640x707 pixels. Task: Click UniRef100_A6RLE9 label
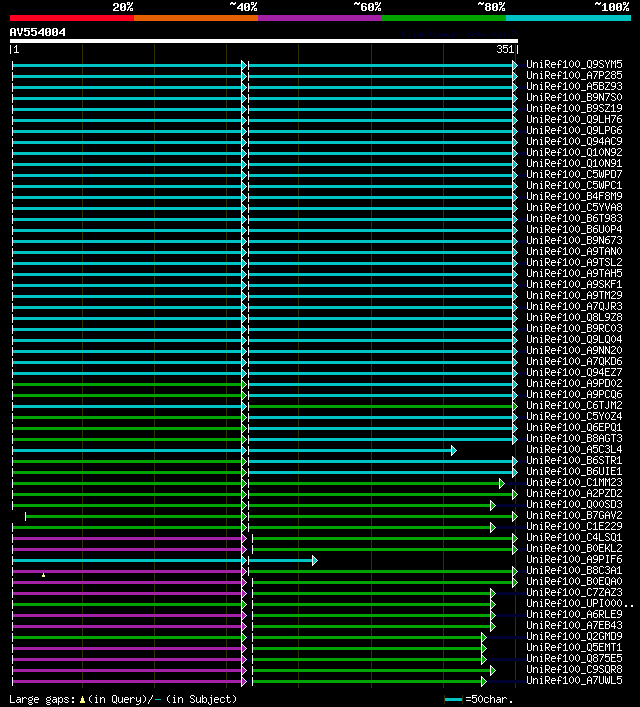(574, 615)
